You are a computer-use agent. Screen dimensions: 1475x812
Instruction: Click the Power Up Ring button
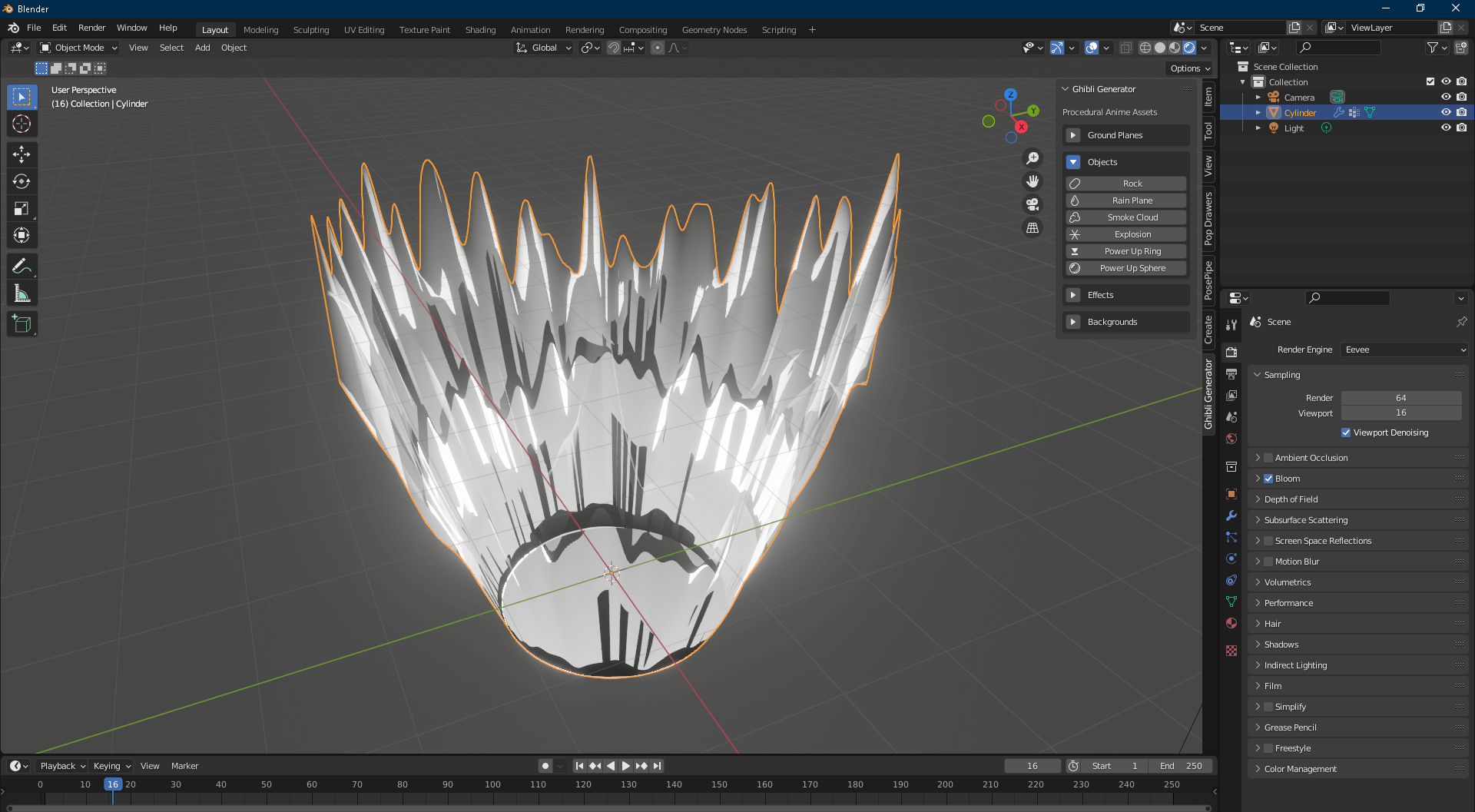(x=1126, y=251)
